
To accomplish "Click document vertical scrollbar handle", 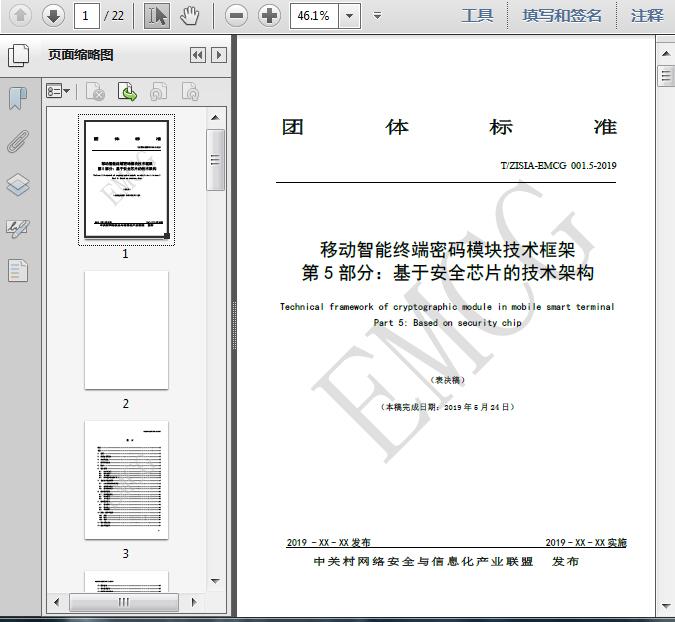I will click(x=666, y=76).
